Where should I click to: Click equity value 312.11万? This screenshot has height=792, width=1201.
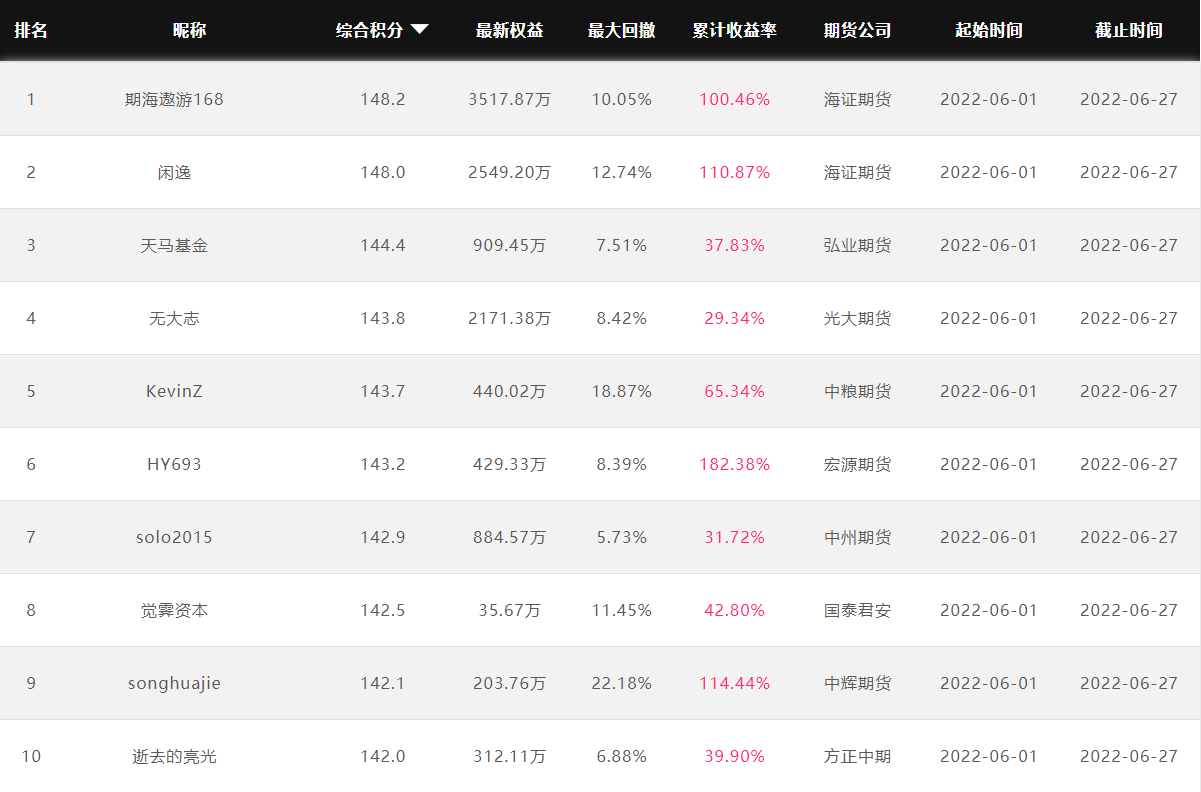[510, 756]
